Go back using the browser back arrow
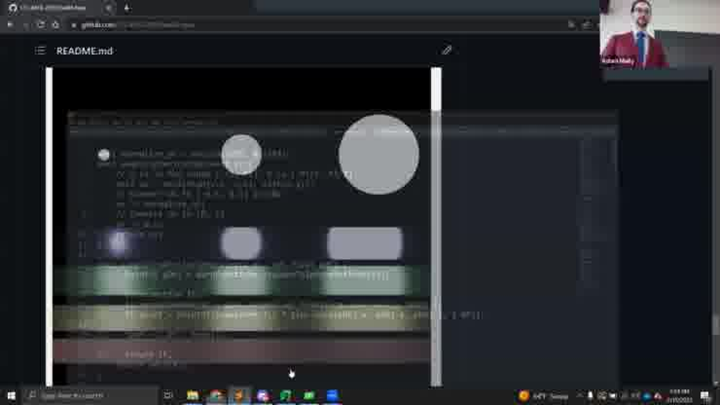 pyautogui.click(x=10, y=24)
